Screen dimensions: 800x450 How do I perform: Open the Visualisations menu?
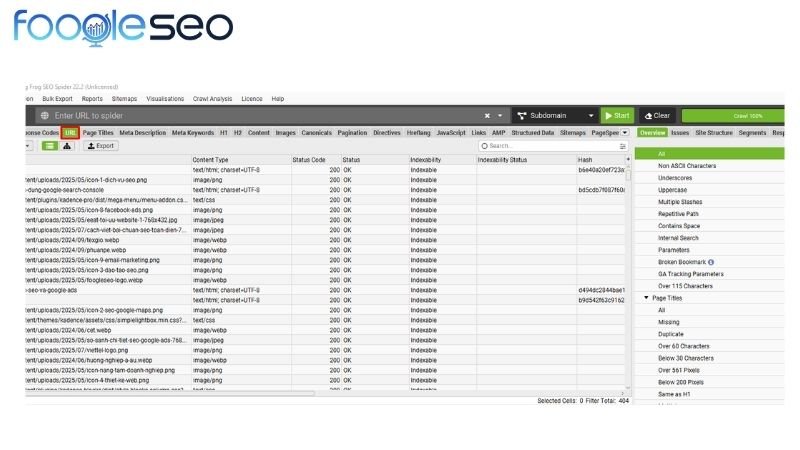click(x=165, y=99)
